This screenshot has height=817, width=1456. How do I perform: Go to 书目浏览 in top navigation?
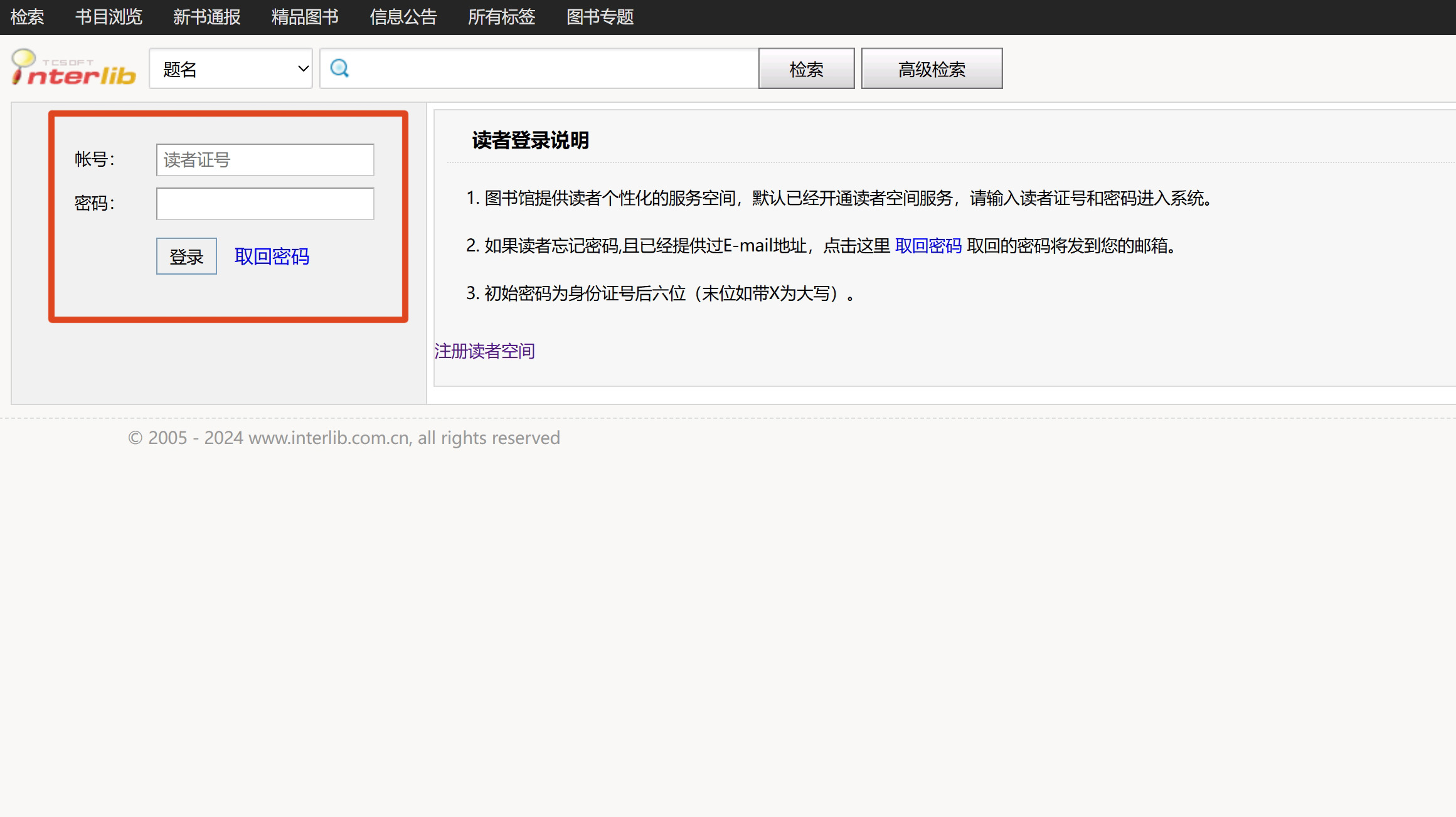(109, 17)
